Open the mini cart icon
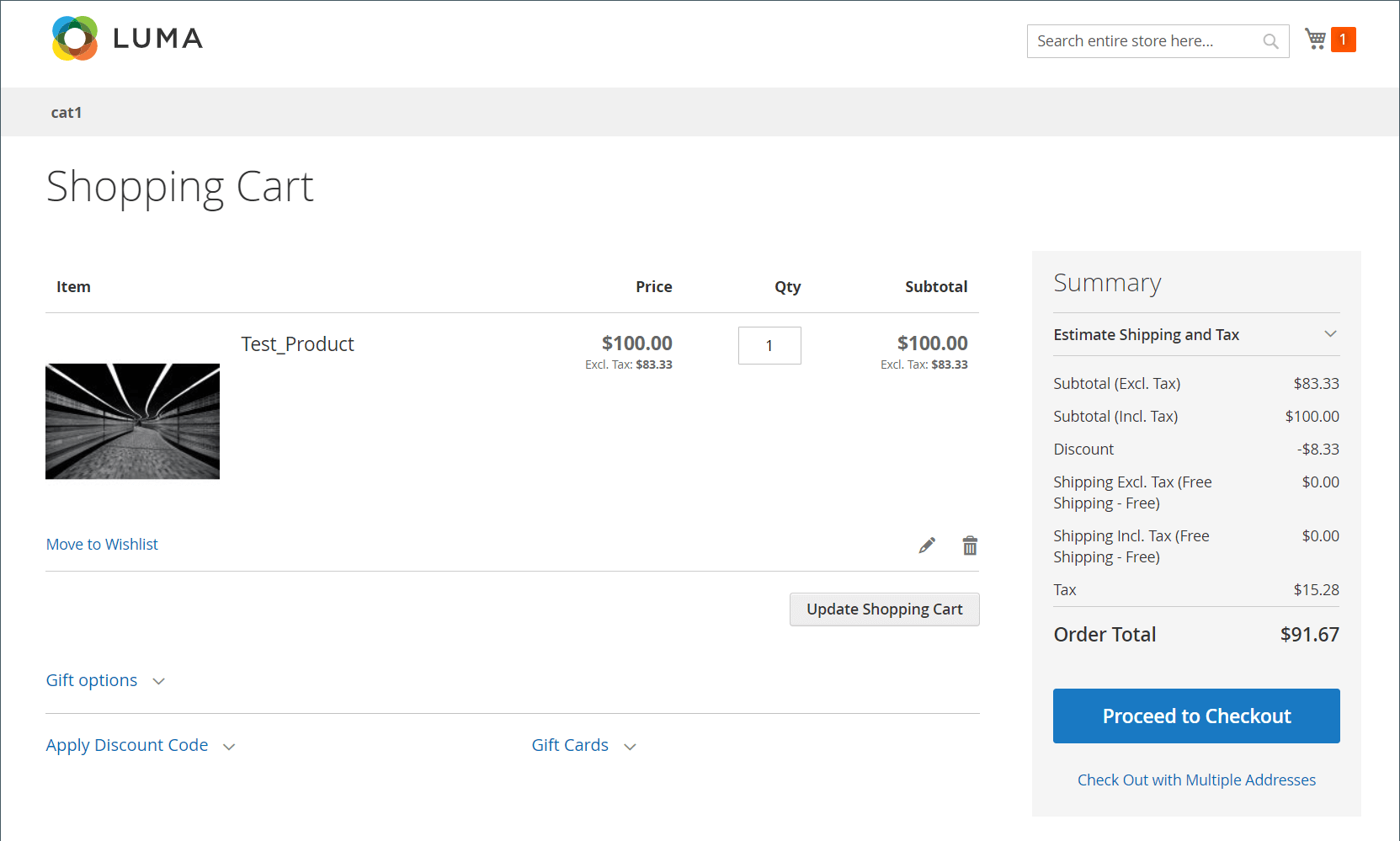The image size is (1400, 841). pyautogui.click(x=1315, y=40)
